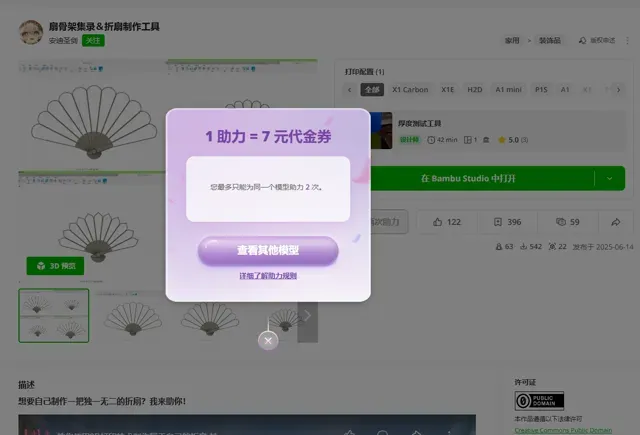Click the plate count icon

(x=468, y=140)
